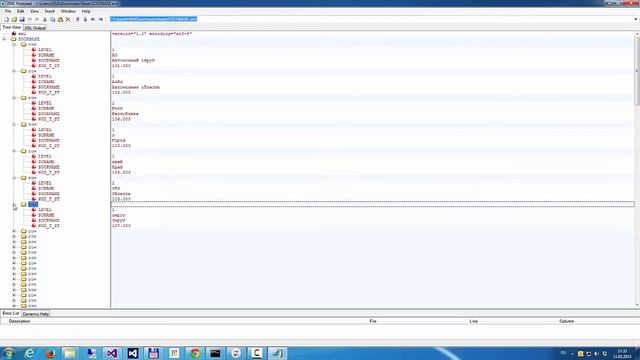Click the Nudge Down toolbar icon
Image resolution: width=640 pixels, height=360 pixels.
coord(85,19)
